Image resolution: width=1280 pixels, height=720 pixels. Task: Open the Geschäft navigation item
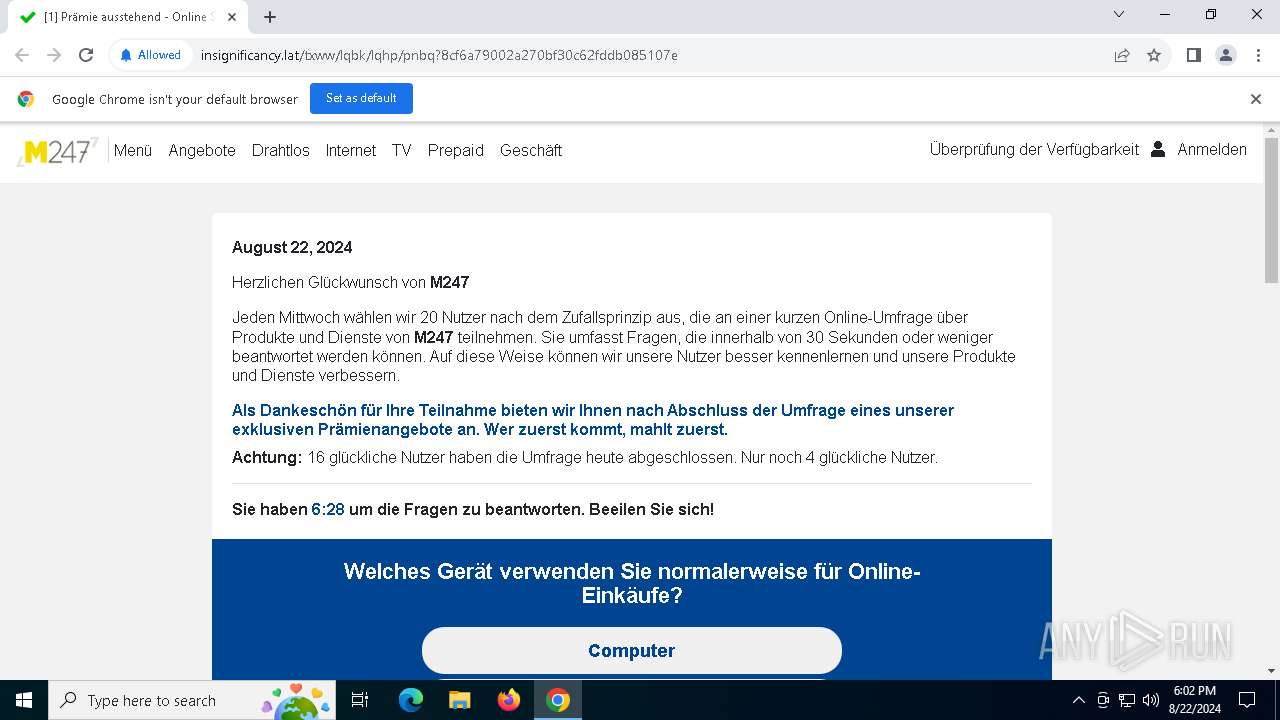tap(531, 150)
